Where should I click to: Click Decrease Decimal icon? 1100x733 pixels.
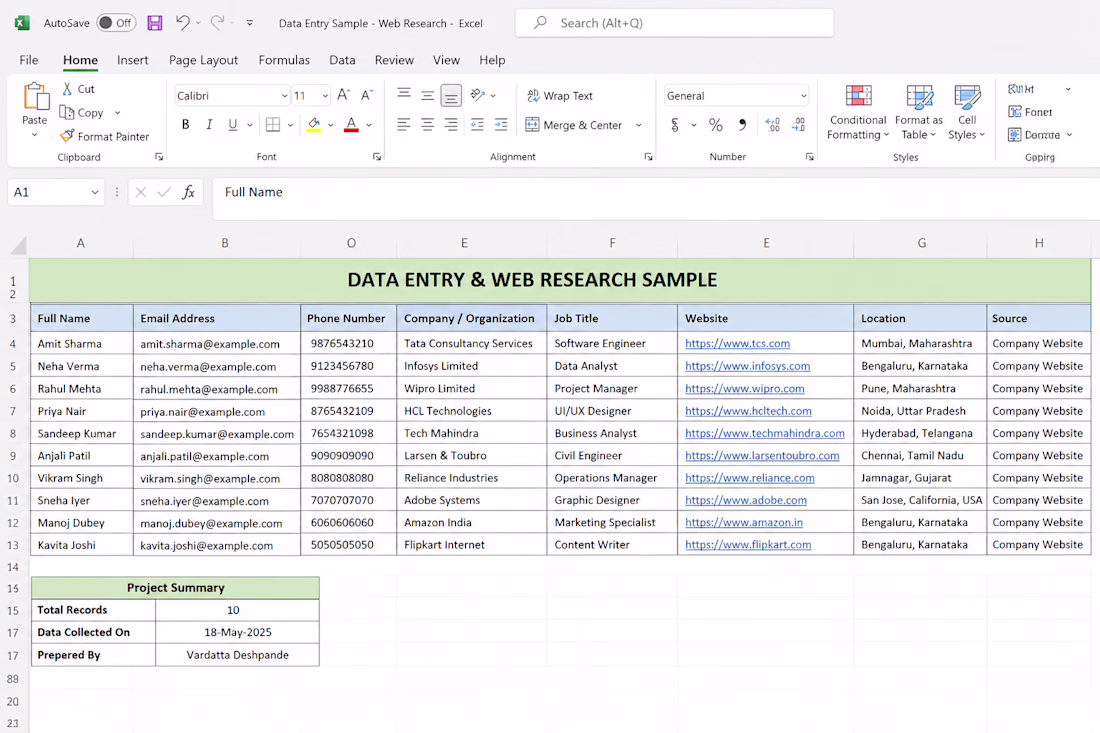(x=798, y=125)
